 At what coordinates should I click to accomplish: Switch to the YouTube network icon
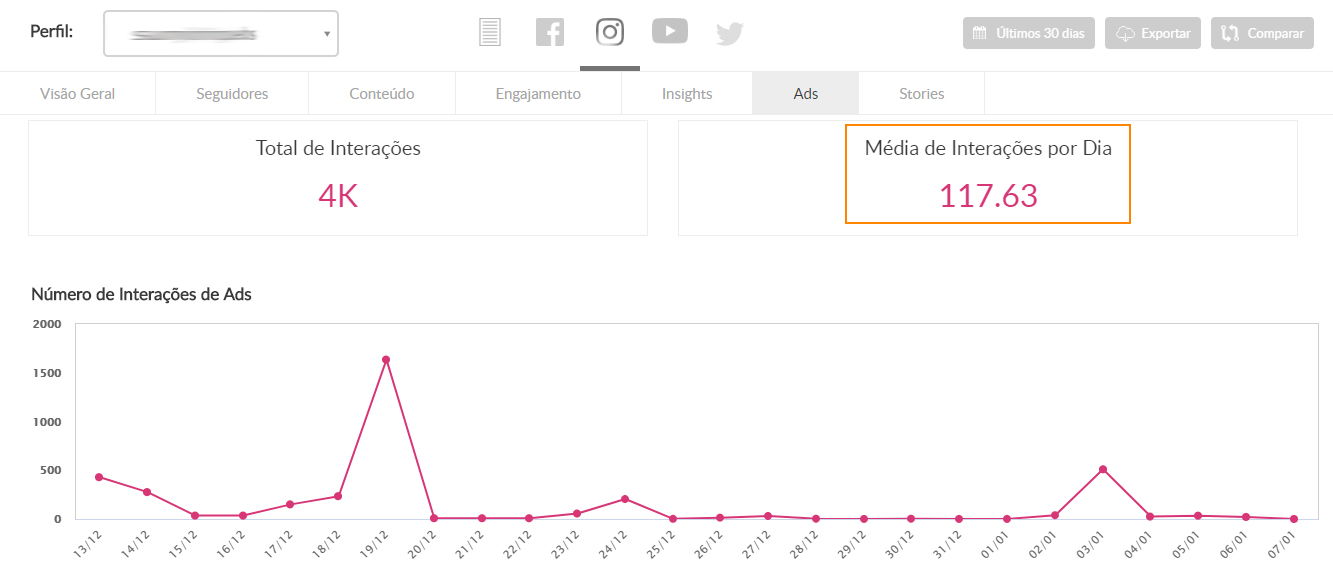(x=670, y=32)
